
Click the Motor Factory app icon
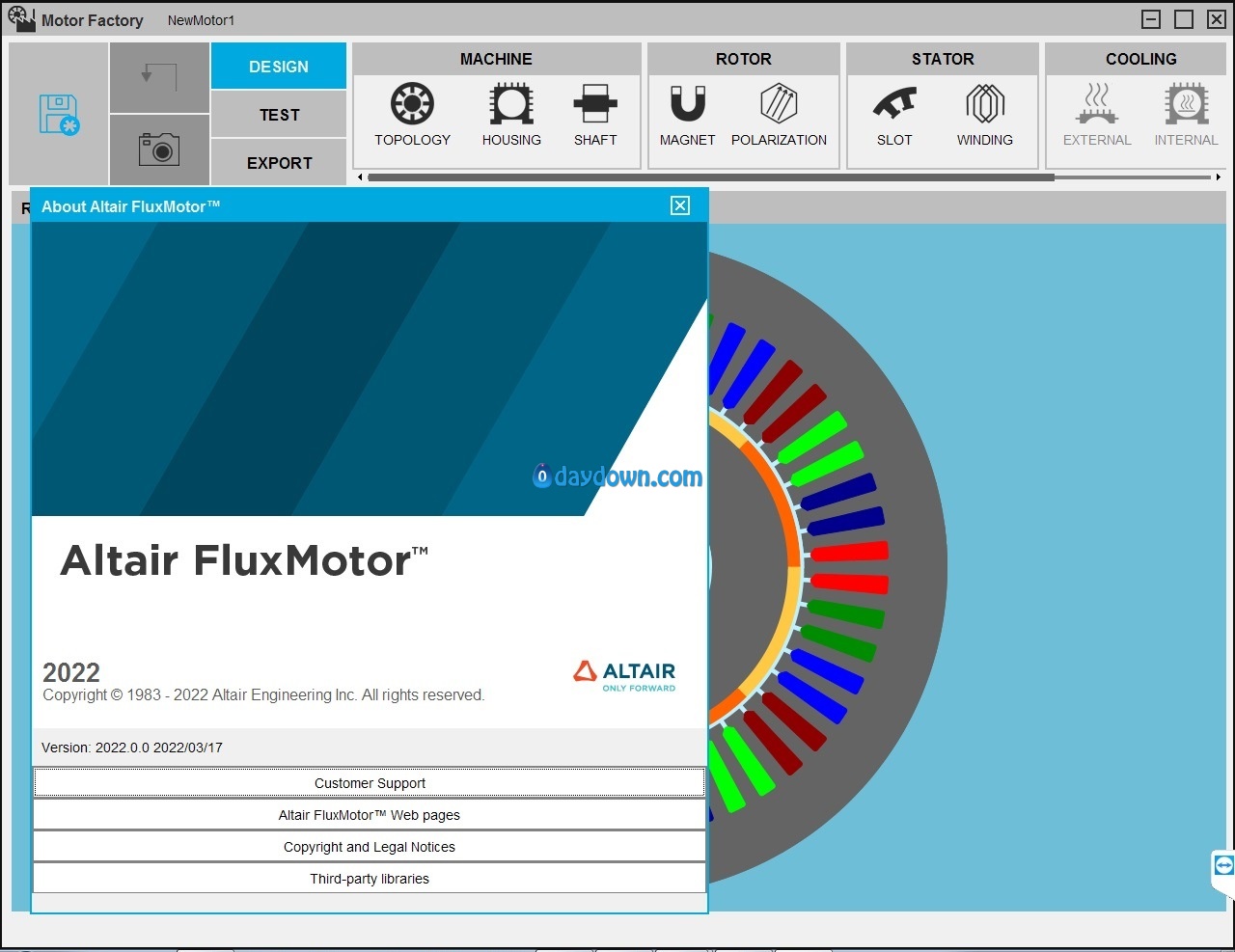(21, 18)
